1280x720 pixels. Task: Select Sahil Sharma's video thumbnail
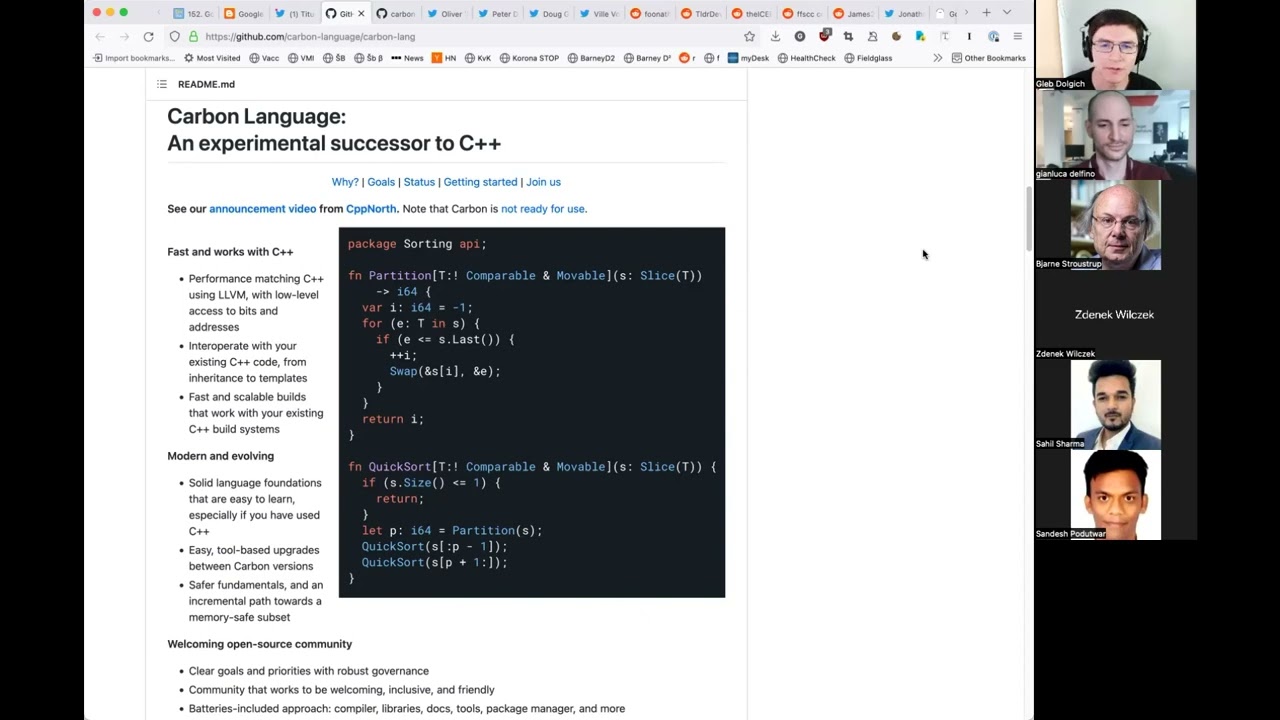[x=1116, y=405]
